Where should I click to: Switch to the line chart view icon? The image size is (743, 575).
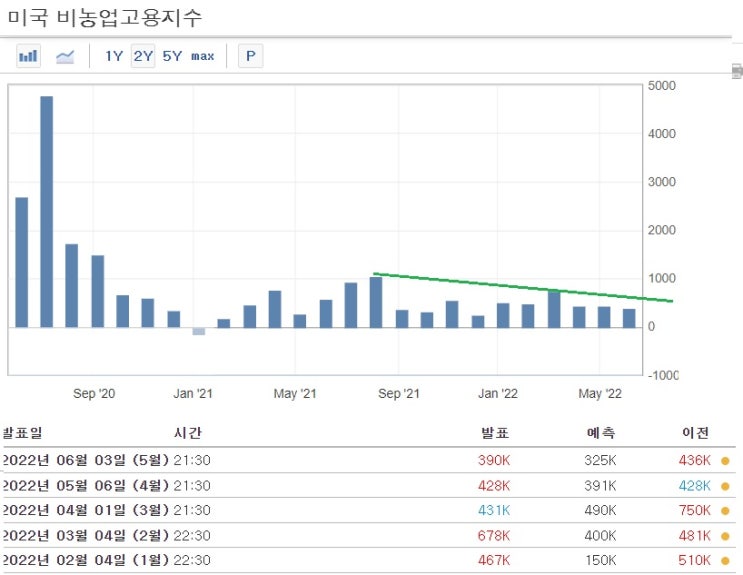pyautogui.click(x=65, y=56)
